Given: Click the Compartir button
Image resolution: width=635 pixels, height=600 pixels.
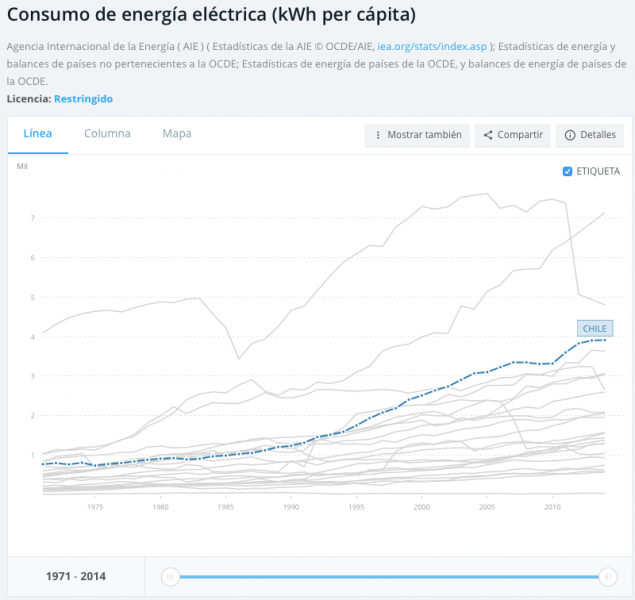Looking at the screenshot, I should pos(513,135).
